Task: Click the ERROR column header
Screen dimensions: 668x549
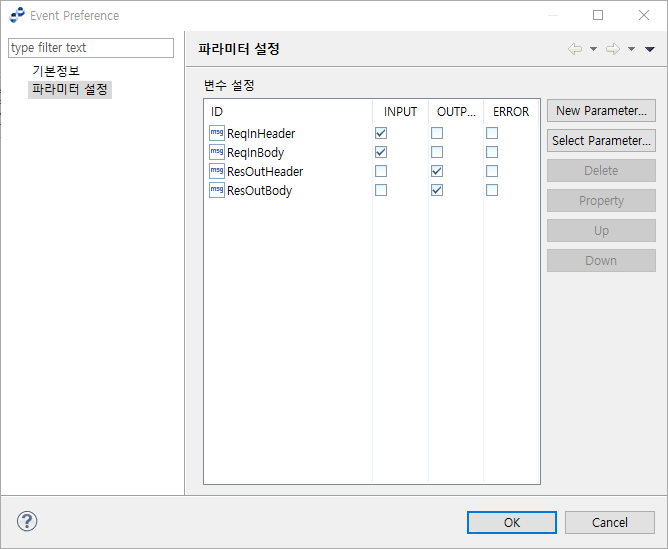Action: (511, 112)
